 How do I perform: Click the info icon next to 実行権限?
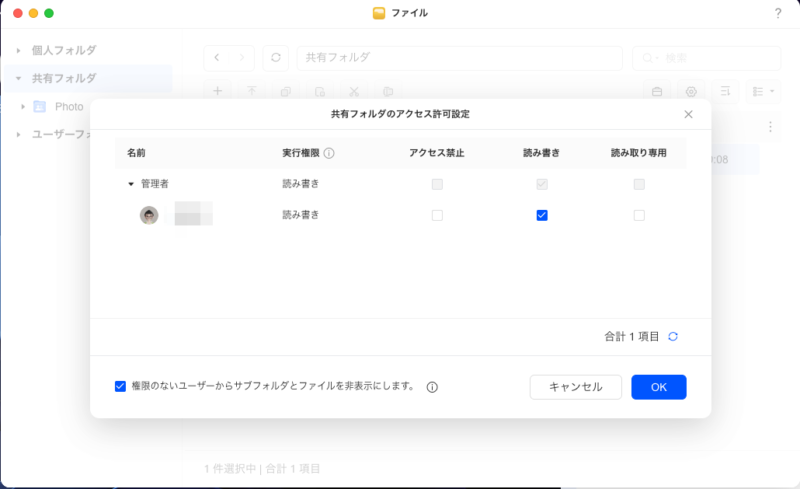(329, 154)
